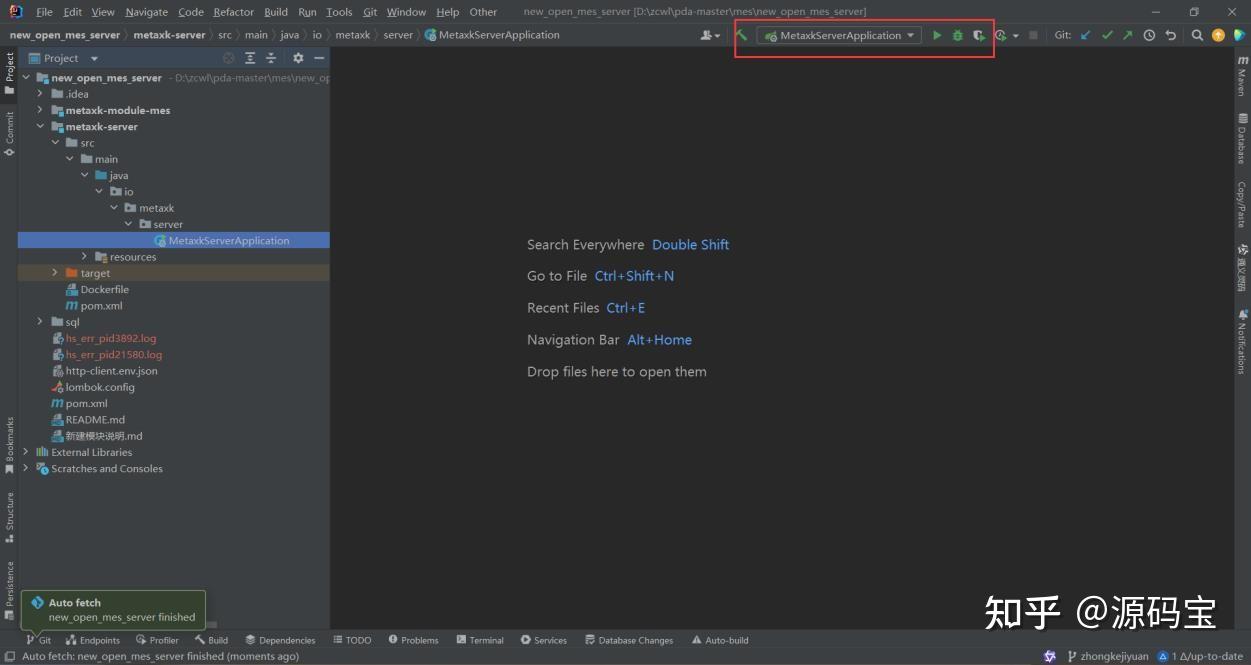The width and height of the screenshot is (1251, 665).
Task: Collapse the metaxk-server module
Action: tap(41, 127)
